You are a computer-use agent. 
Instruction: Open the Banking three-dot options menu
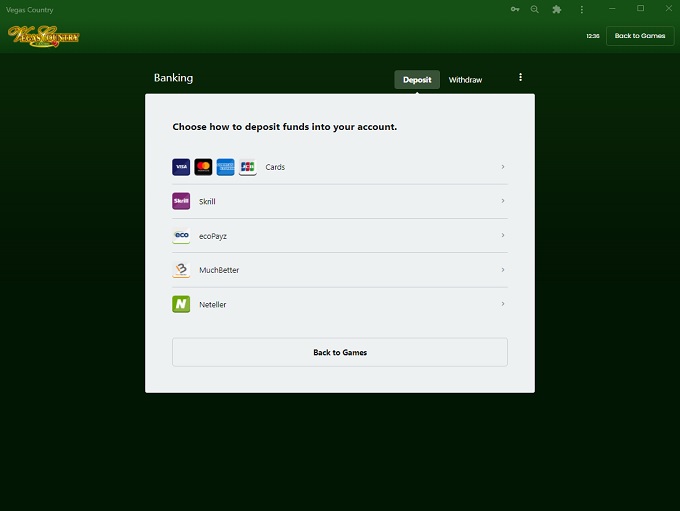520,78
